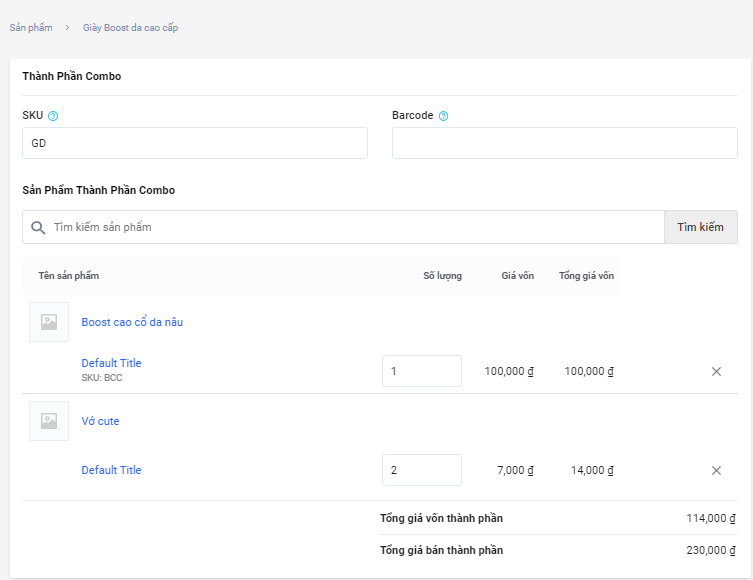Open the Boost cao cổ da nâu product link
The width and height of the screenshot is (753, 580).
coord(132,322)
